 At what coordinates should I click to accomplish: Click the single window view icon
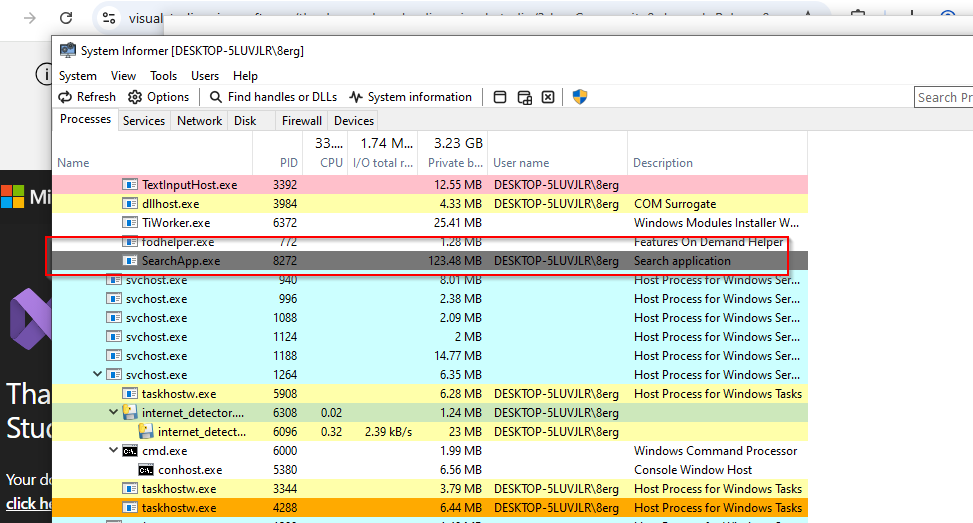point(500,97)
